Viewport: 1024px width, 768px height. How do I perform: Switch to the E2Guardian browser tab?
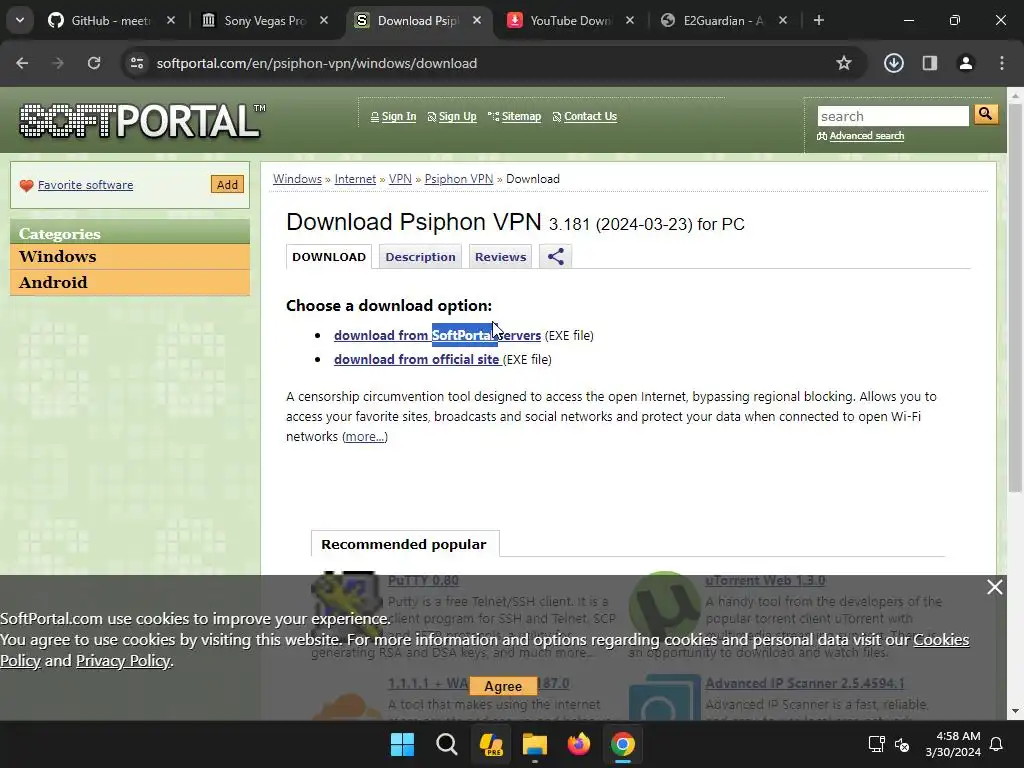click(x=724, y=20)
